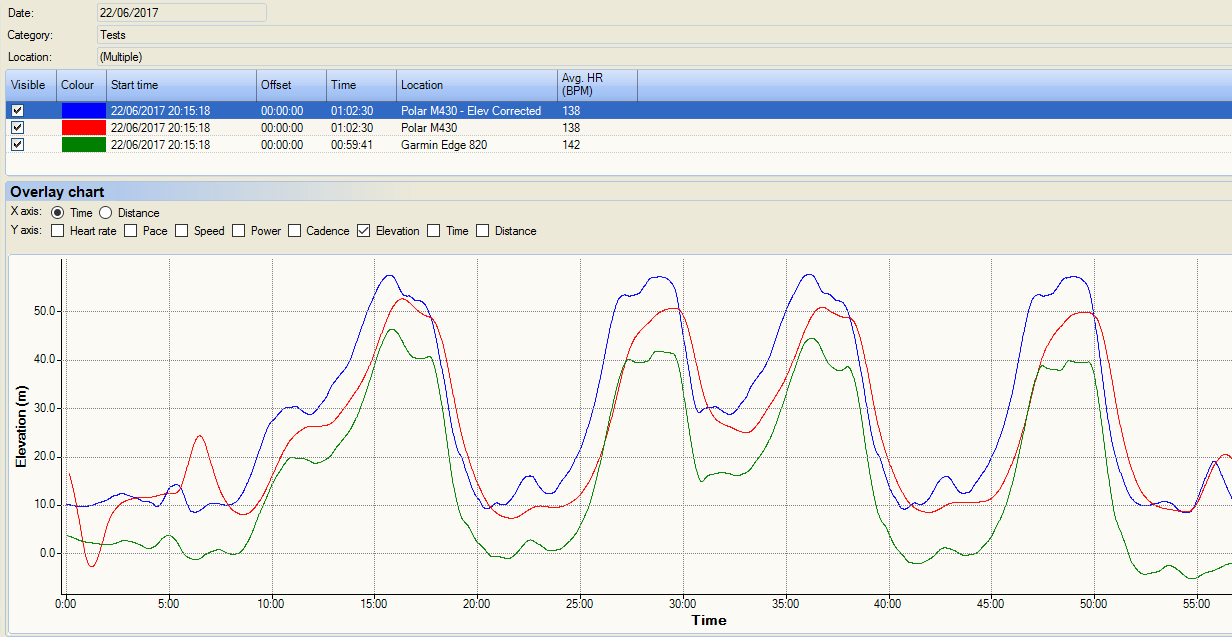
Task: Hide the Garmin Edge 820 track
Action: click(17, 145)
